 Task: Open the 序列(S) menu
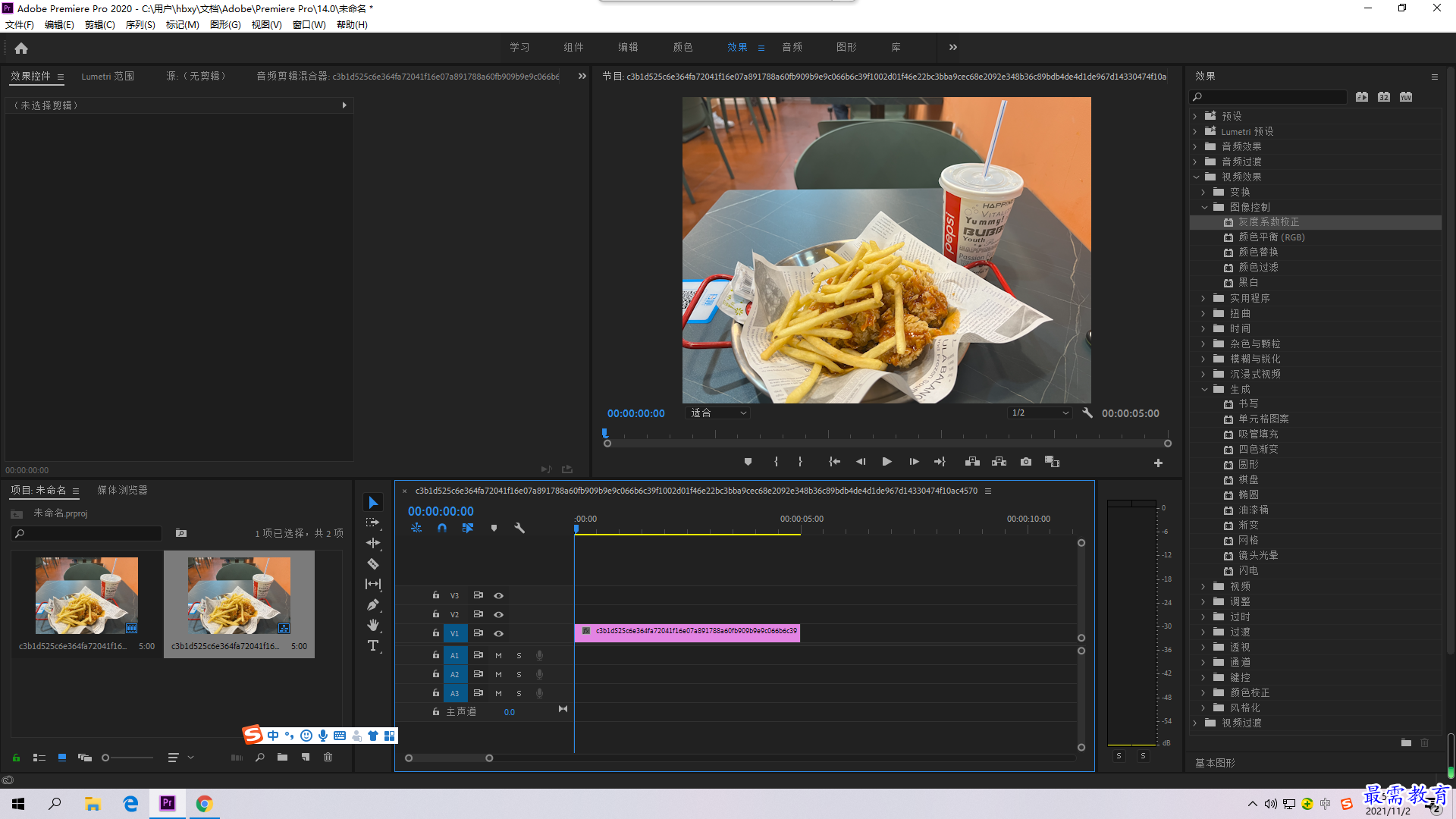(140, 25)
